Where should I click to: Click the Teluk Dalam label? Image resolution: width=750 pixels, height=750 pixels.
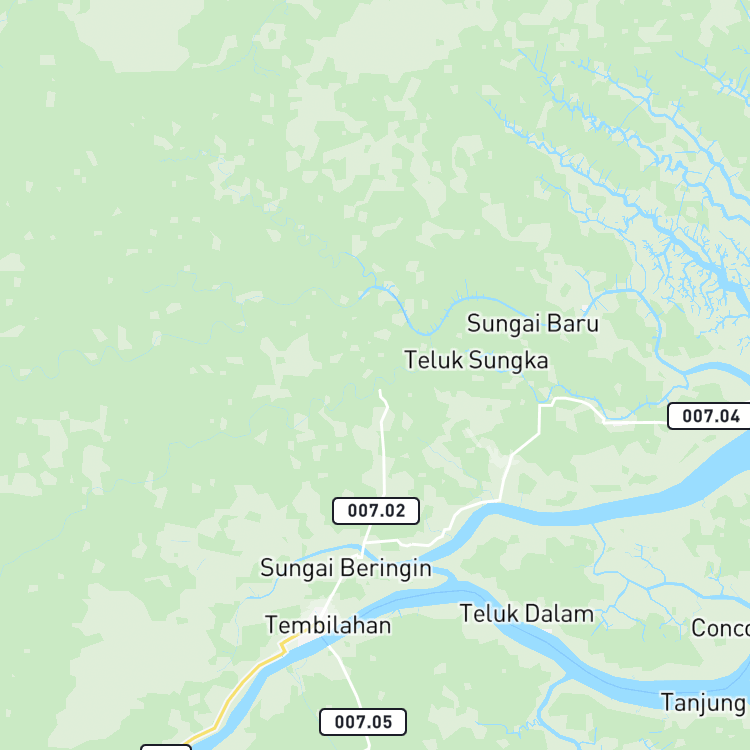pos(527,614)
